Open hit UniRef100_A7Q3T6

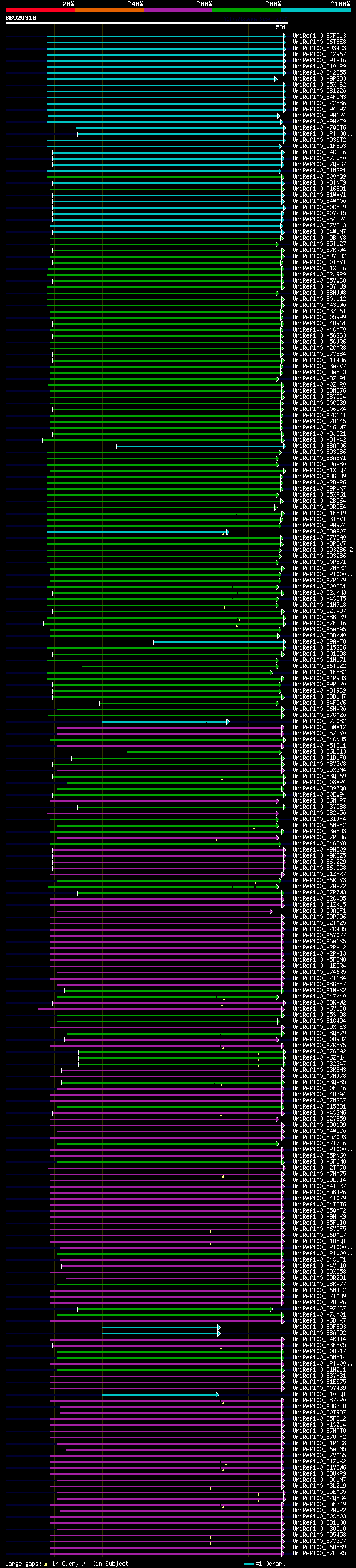click(x=319, y=128)
